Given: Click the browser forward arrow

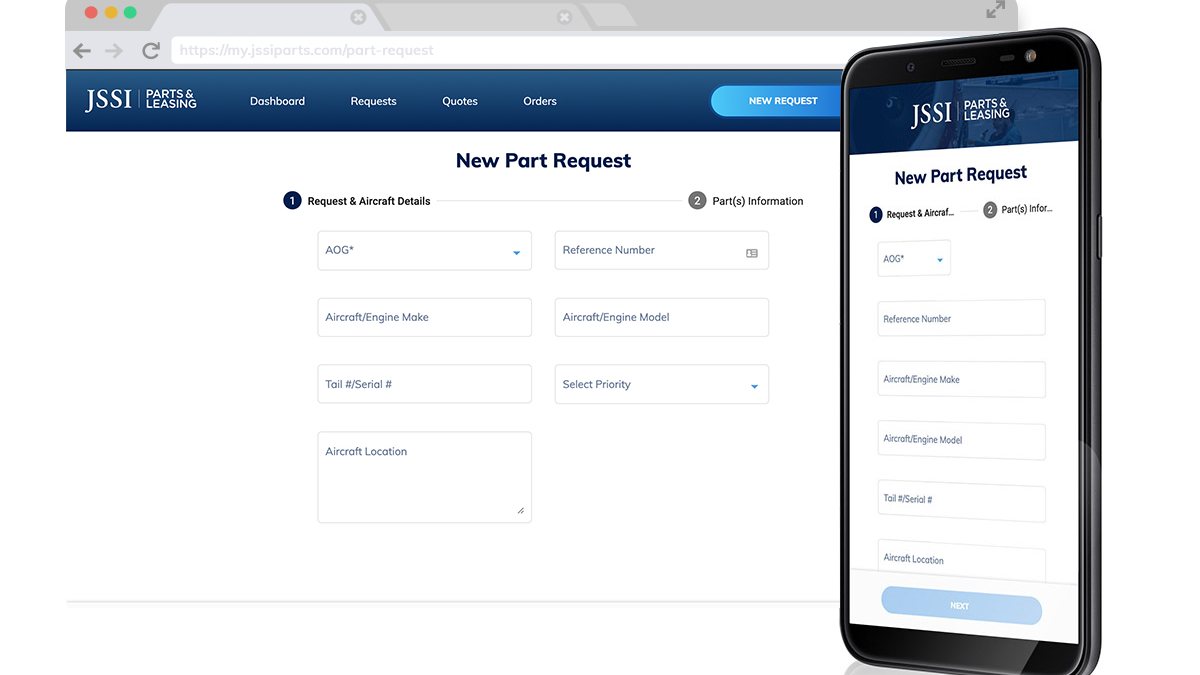Looking at the screenshot, I should click(x=114, y=51).
